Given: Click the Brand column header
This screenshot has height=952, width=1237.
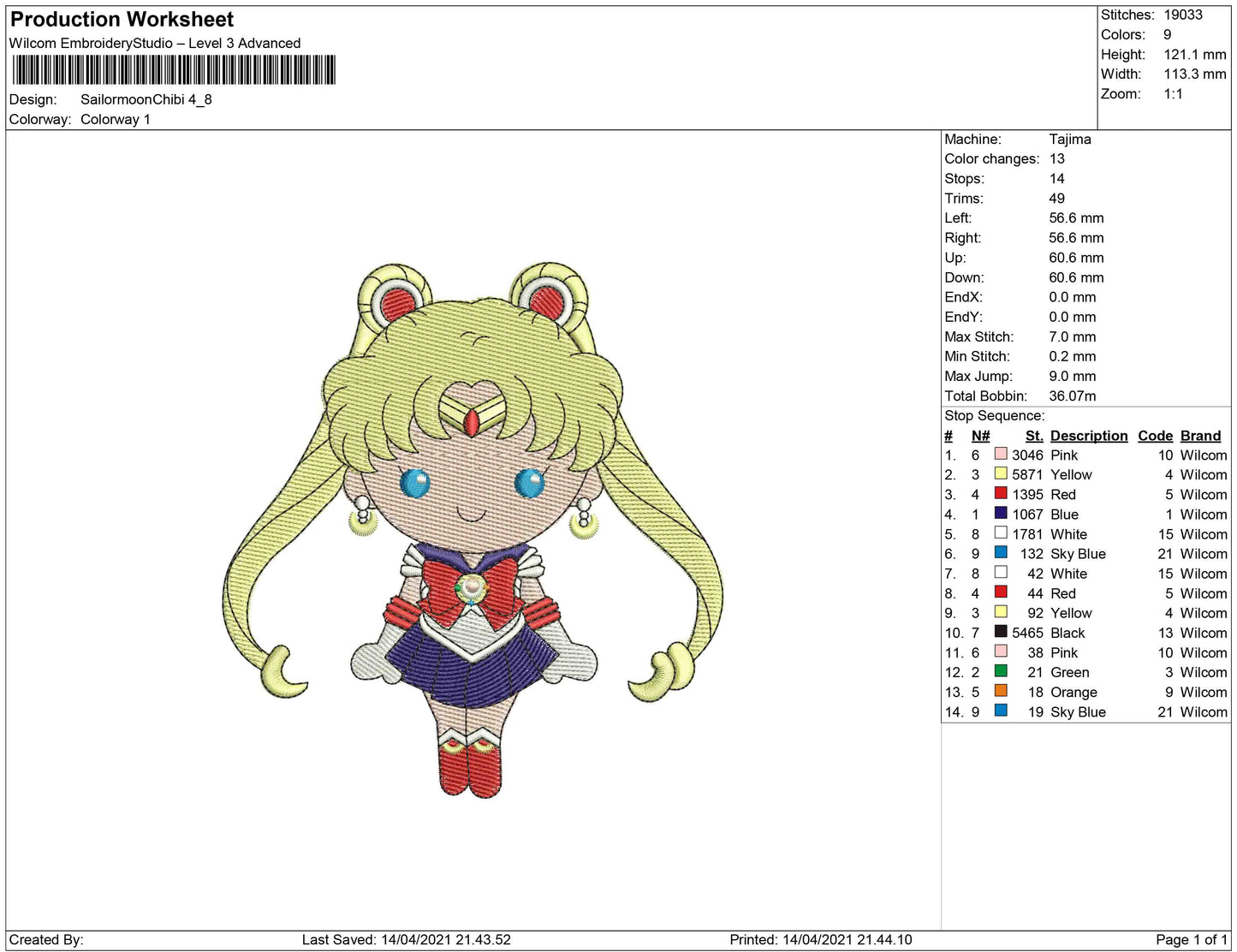Looking at the screenshot, I should coord(1200,436).
